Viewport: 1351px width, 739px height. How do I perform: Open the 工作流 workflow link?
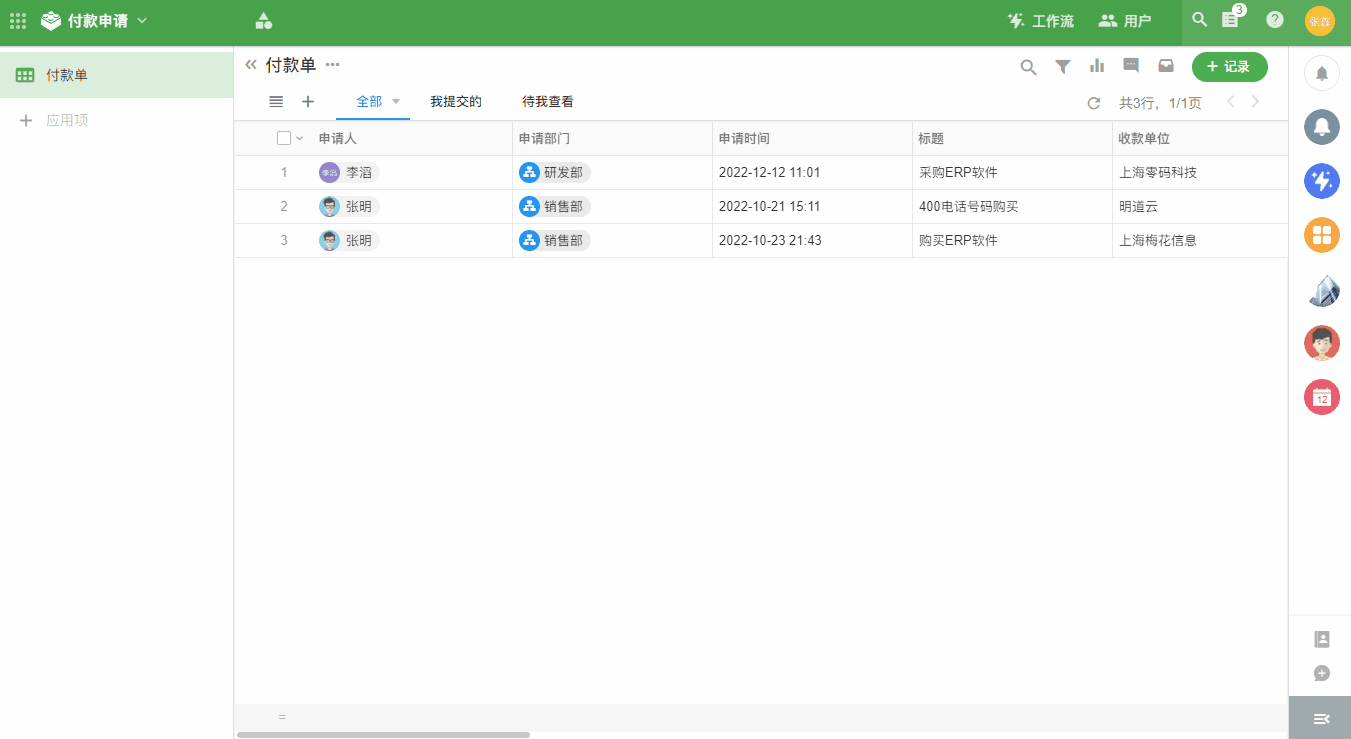(1040, 20)
